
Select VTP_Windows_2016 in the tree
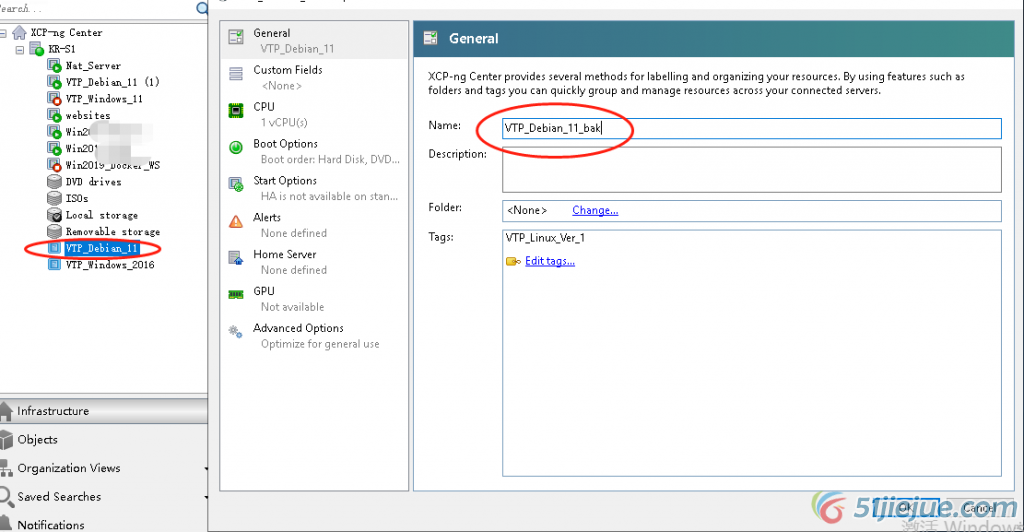tap(110, 265)
